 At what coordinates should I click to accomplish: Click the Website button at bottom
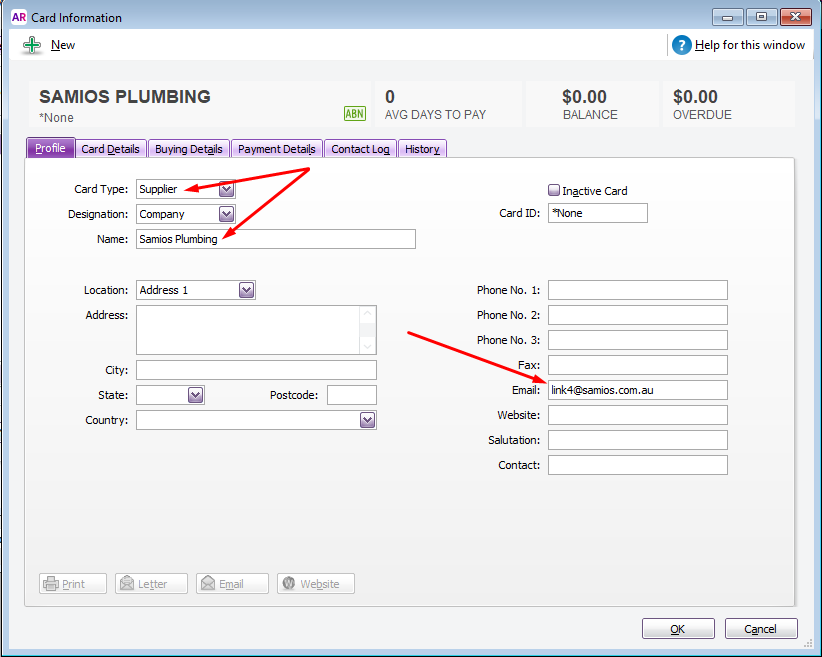(x=316, y=584)
